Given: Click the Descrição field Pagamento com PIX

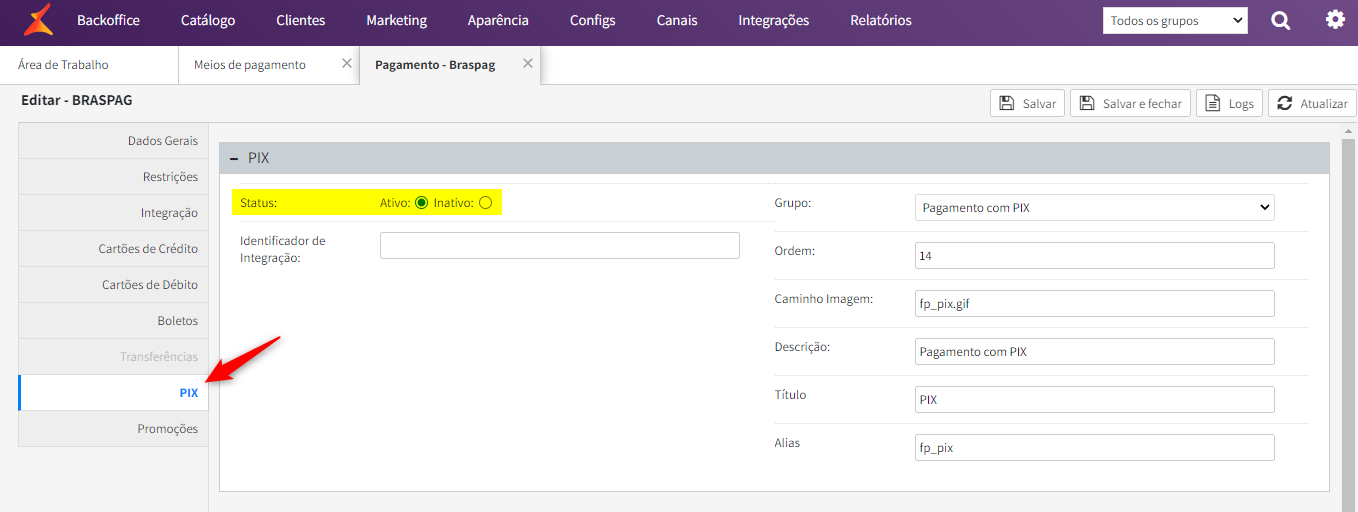Looking at the screenshot, I should click(x=1095, y=351).
